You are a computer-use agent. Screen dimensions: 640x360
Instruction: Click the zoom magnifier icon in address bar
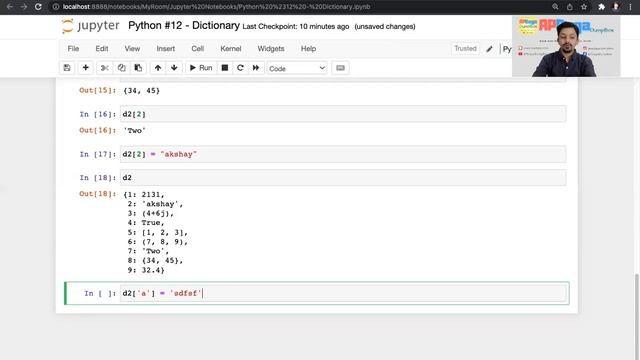(x=555, y=7)
